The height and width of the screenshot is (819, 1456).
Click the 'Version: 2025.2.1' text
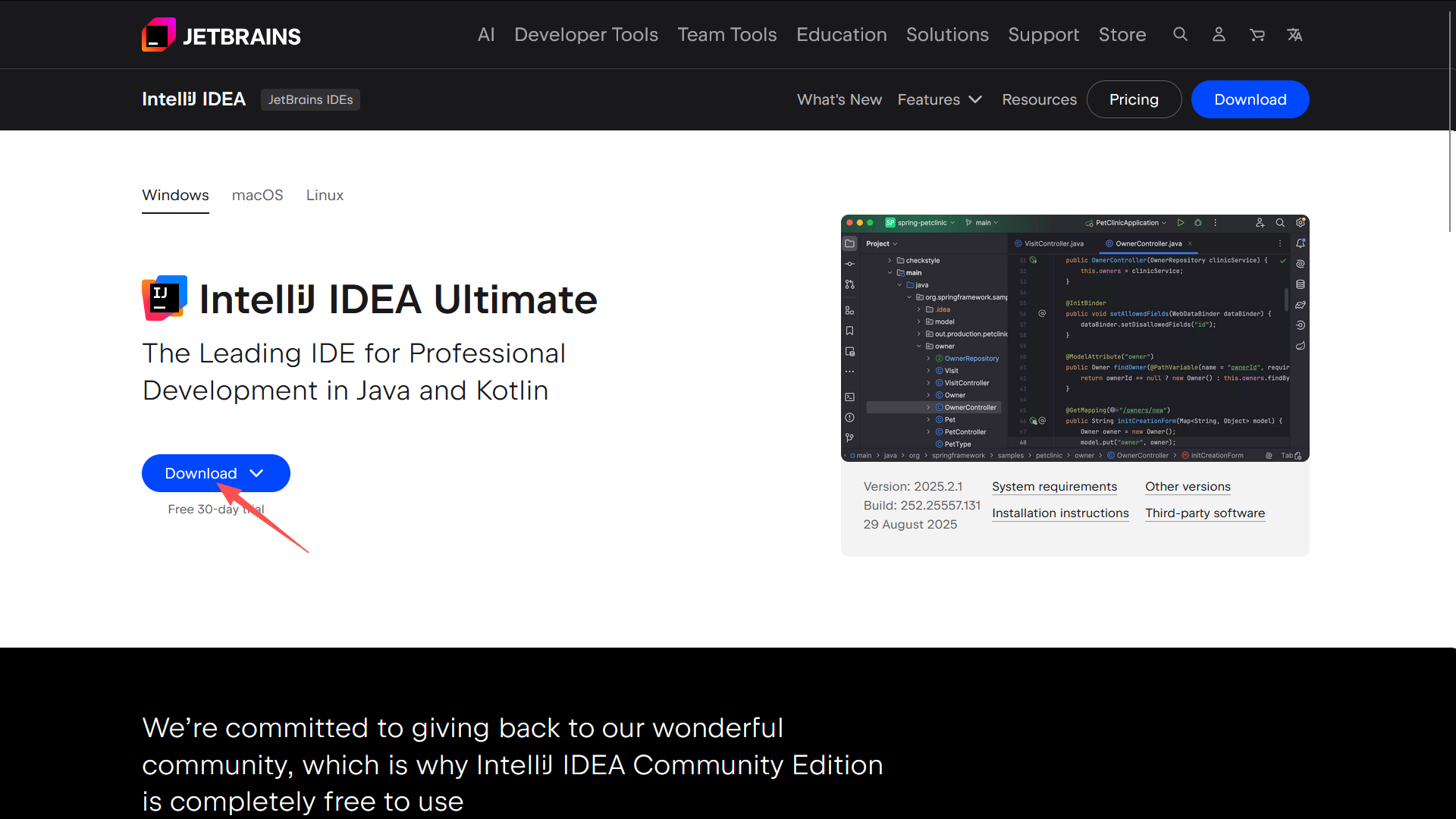tap(913, 487)
